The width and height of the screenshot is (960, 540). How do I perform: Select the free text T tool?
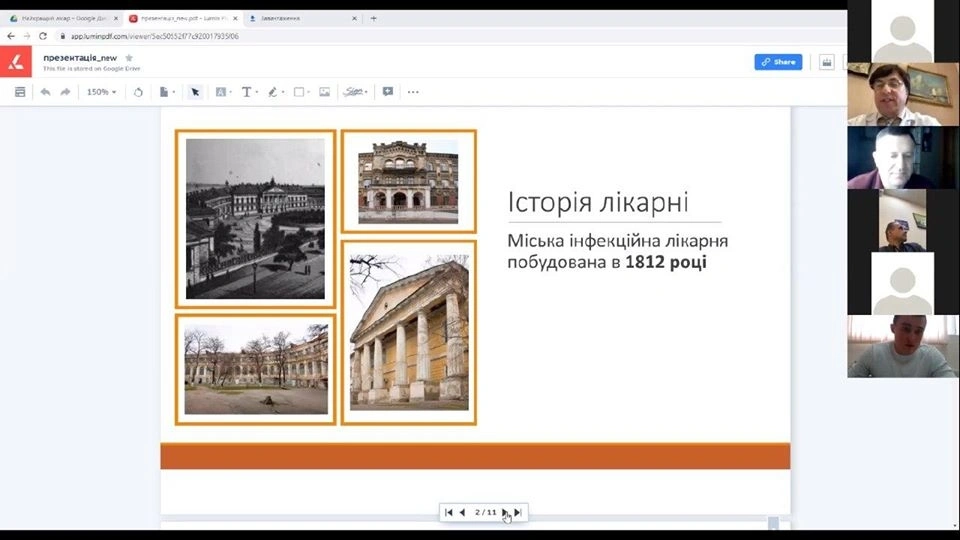(246, 92)
